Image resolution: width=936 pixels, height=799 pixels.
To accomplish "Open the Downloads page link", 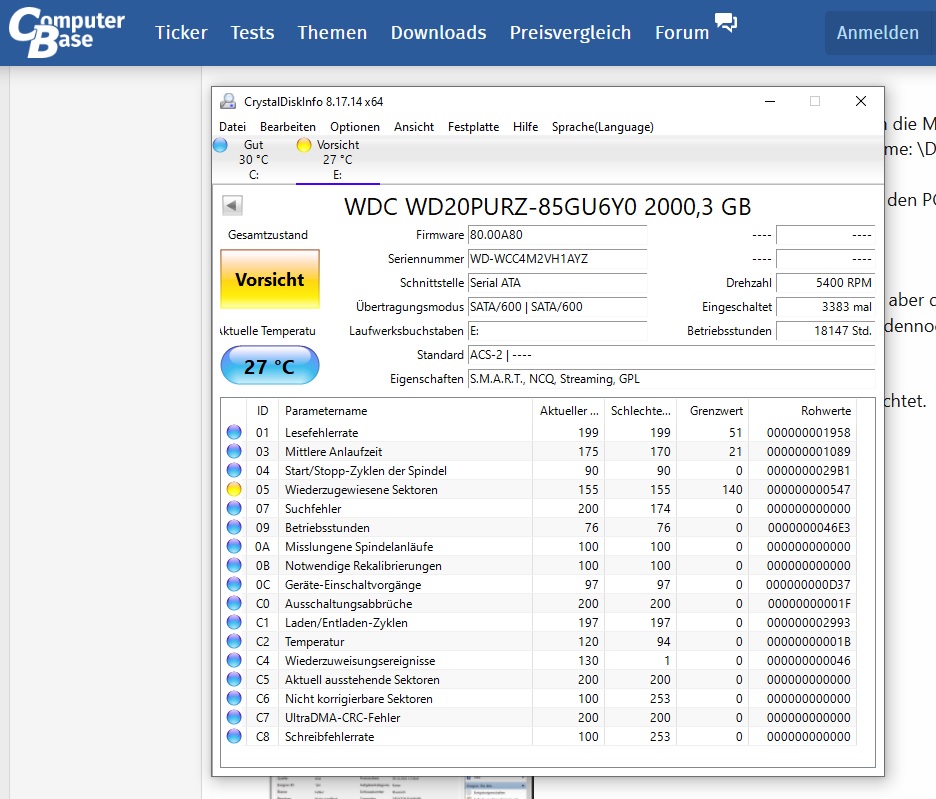I will (x=438, y=32).
